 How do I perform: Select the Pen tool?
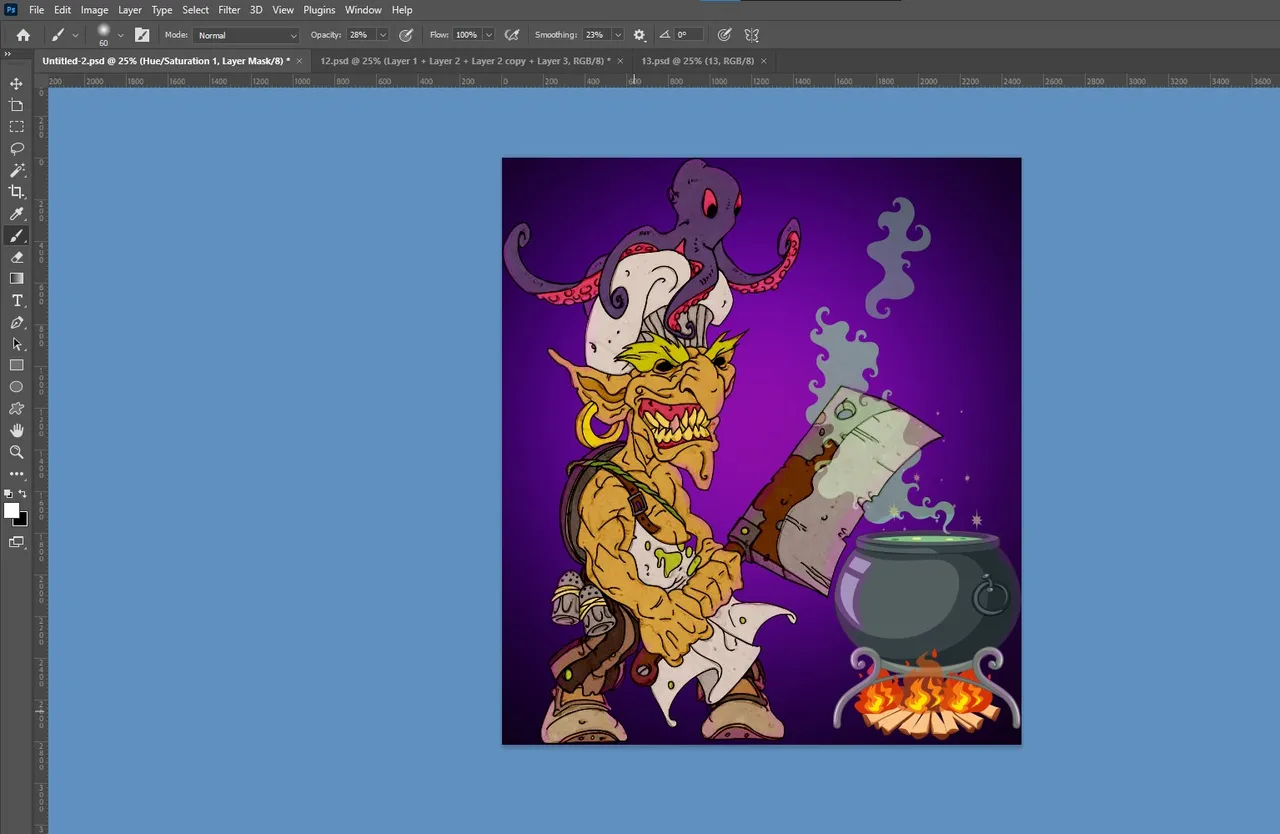pyautogui.click(x=16, y=323)
